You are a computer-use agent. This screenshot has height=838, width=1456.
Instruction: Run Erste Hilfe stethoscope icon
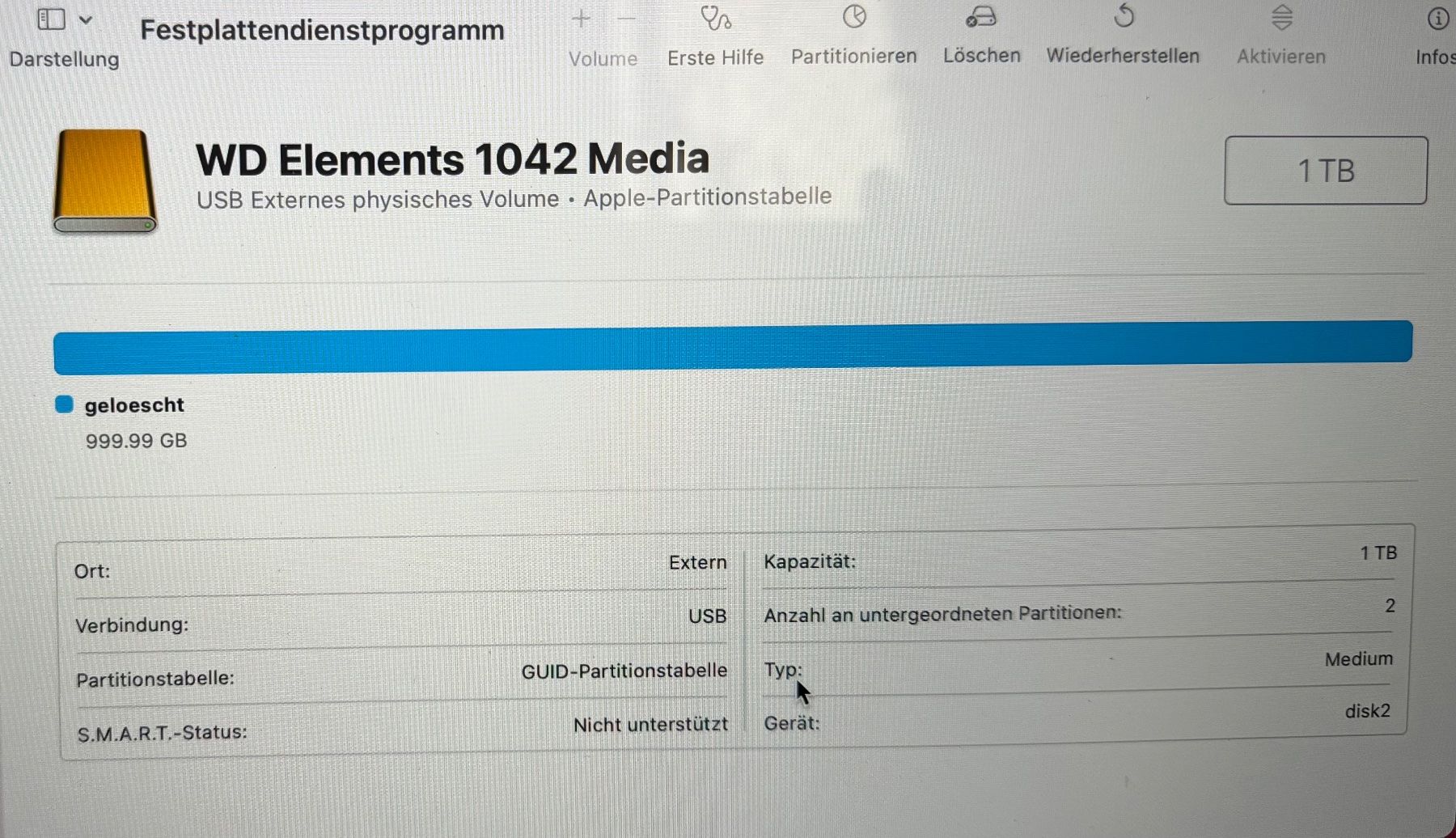[x=716, y=18]
